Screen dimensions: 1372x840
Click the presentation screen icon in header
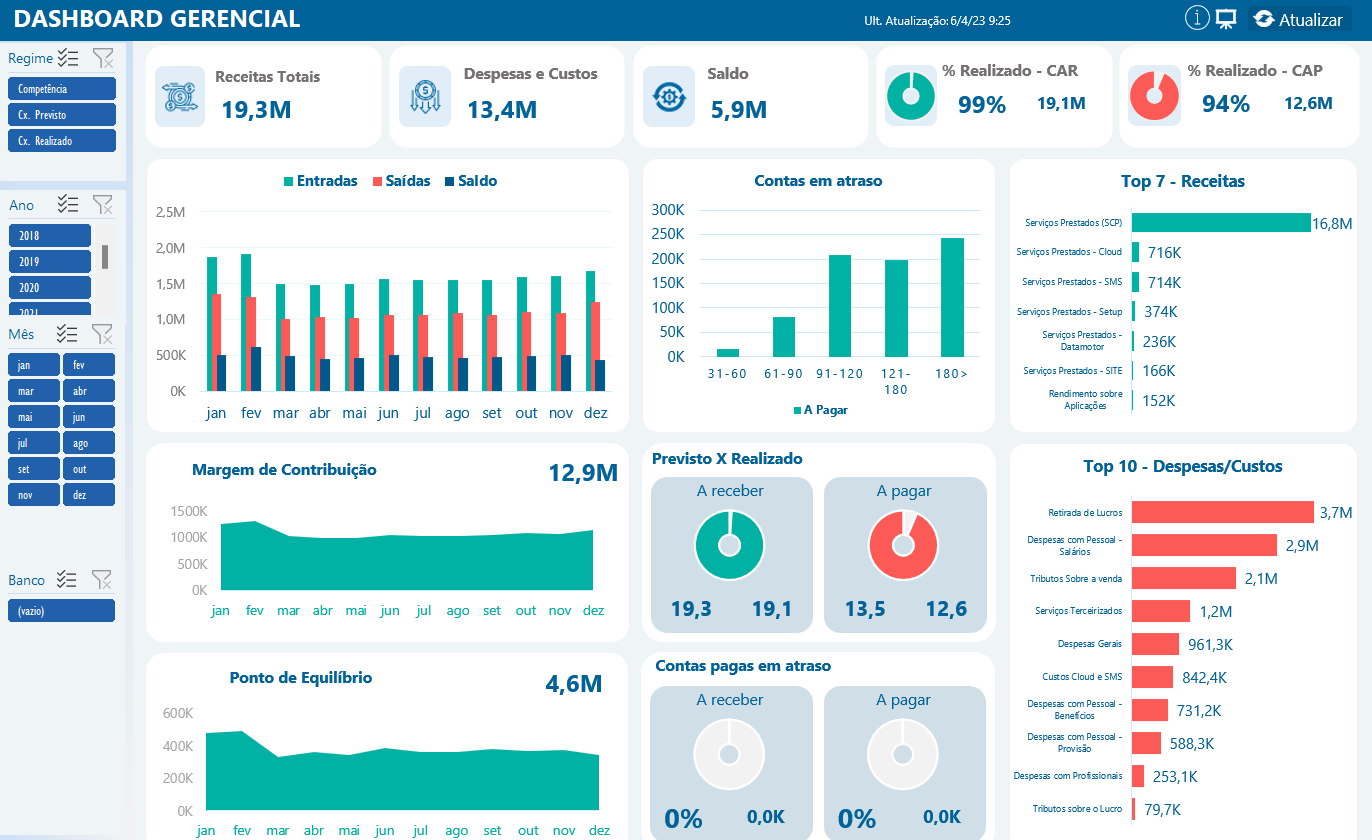[1227, 19]
